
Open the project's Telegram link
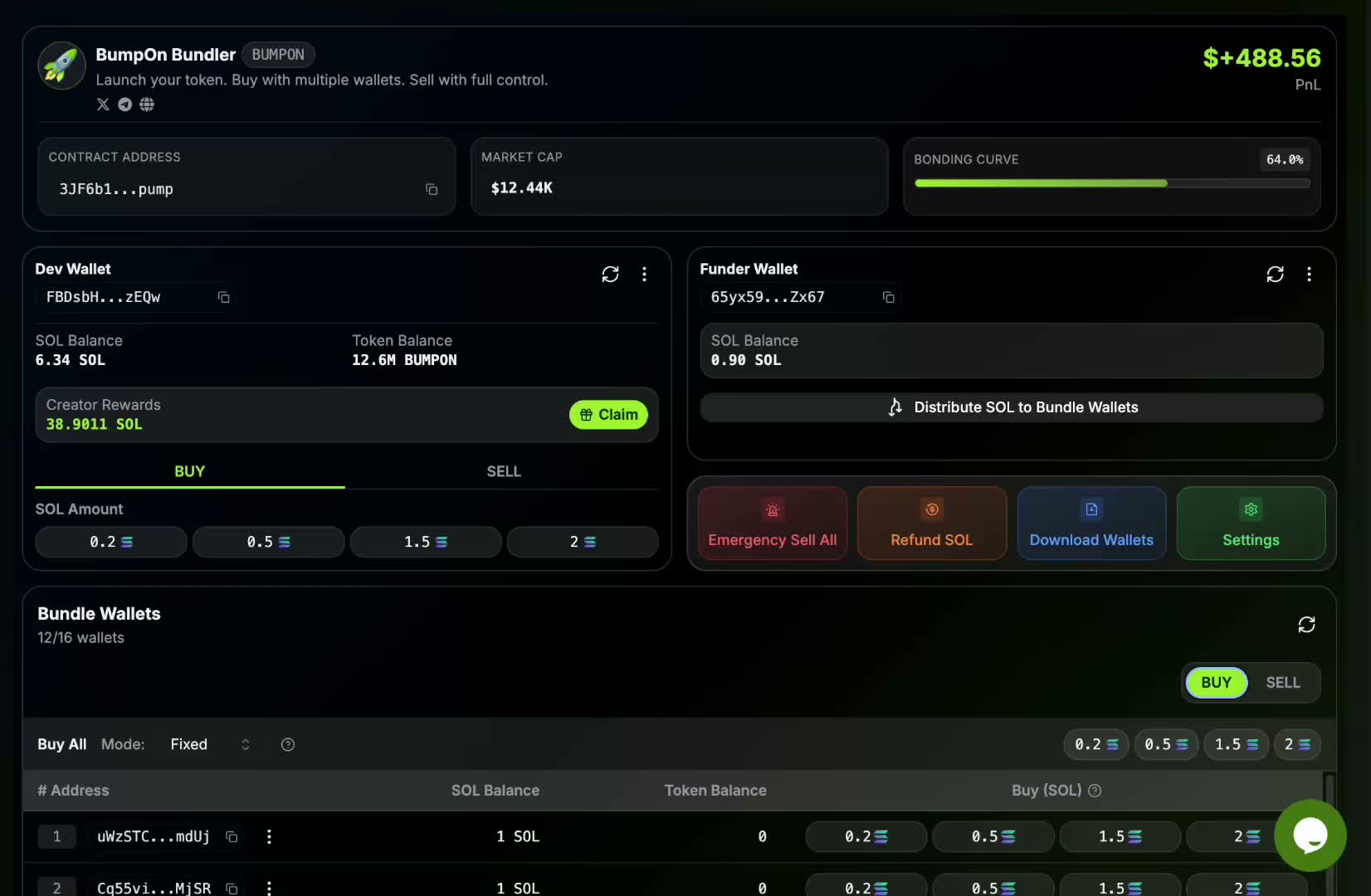124,105
